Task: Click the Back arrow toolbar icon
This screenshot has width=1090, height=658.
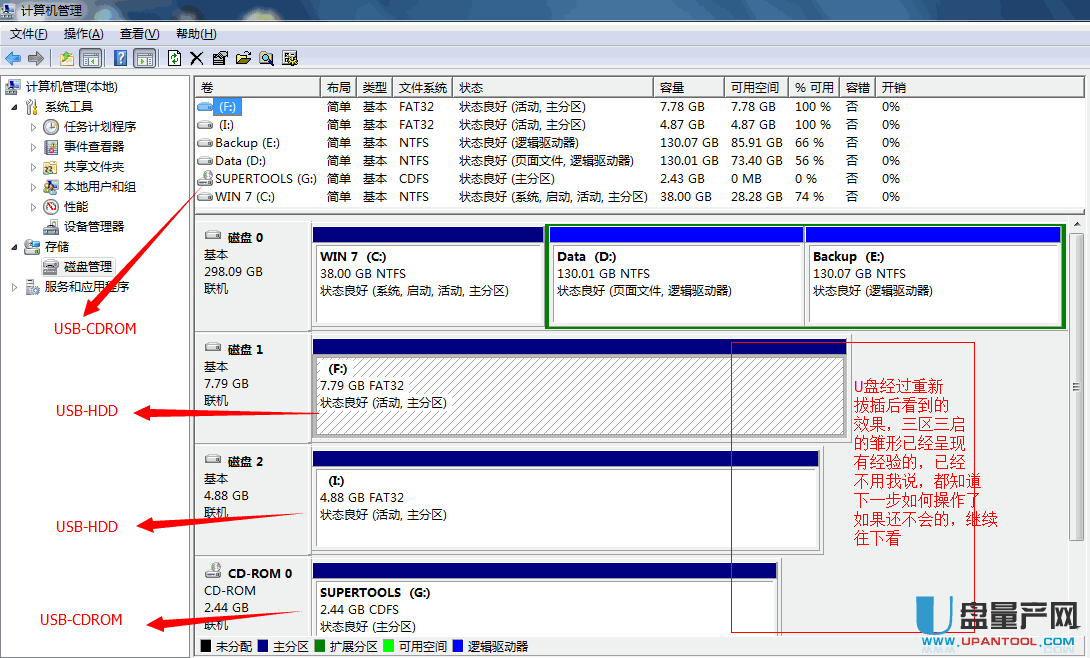Action: pos(13,58)
